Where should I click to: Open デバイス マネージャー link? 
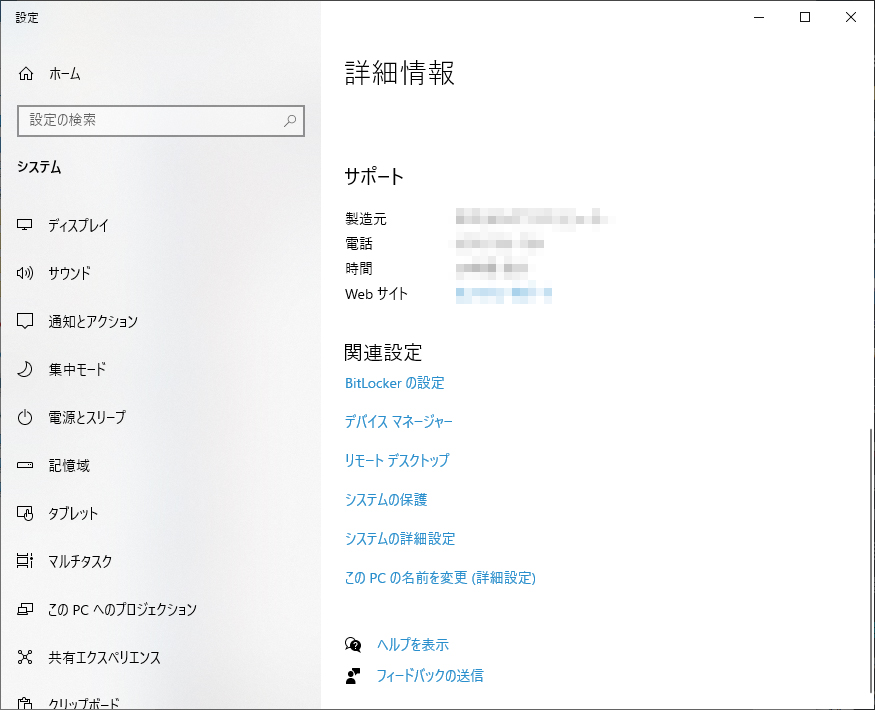[398, 422]
